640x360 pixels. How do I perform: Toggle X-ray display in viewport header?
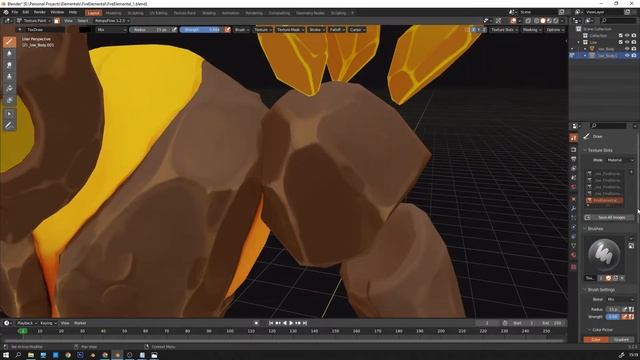pos(528,20)
